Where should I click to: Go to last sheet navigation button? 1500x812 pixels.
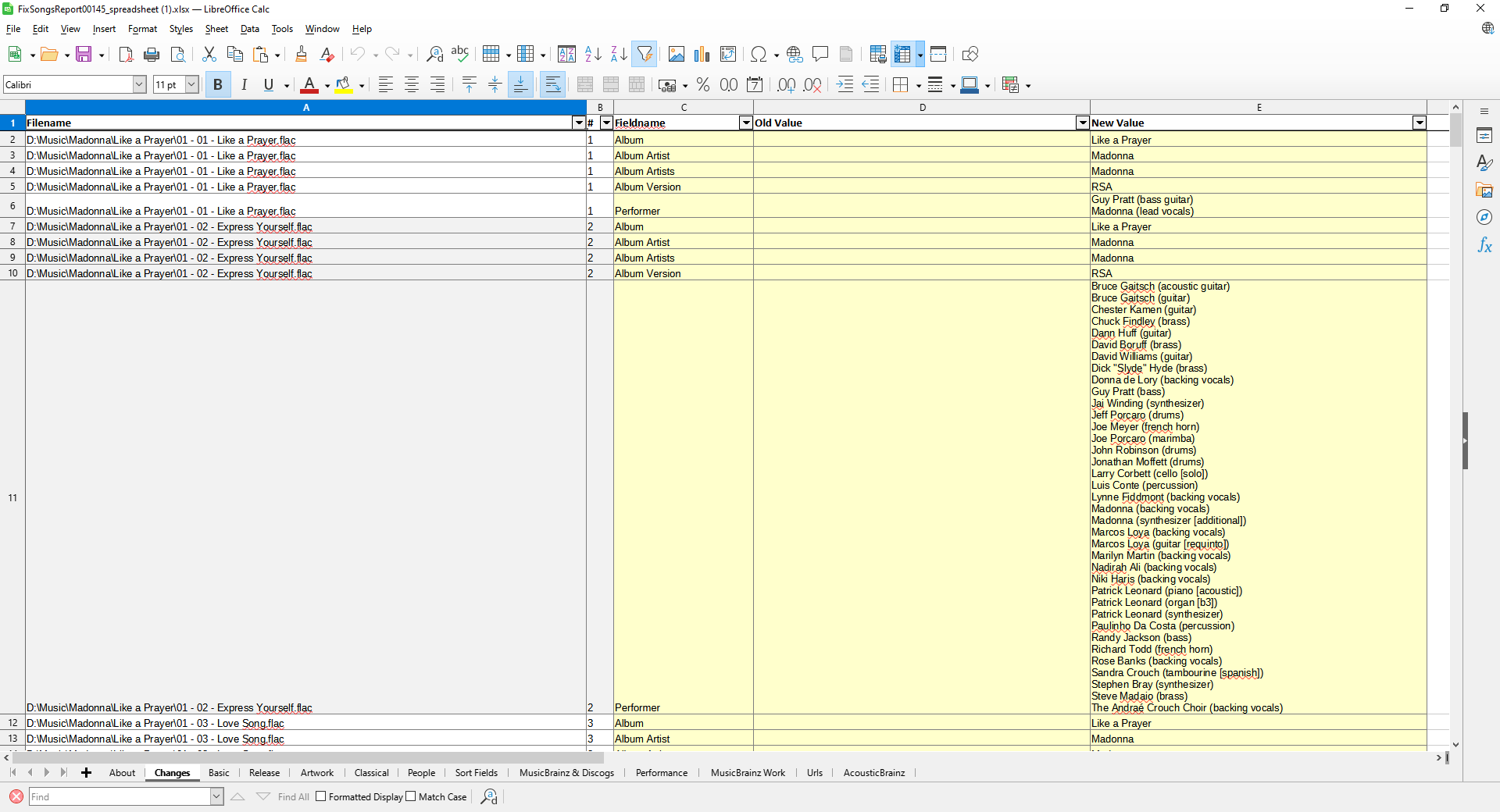pyautogui.click(x=63, y=772)
